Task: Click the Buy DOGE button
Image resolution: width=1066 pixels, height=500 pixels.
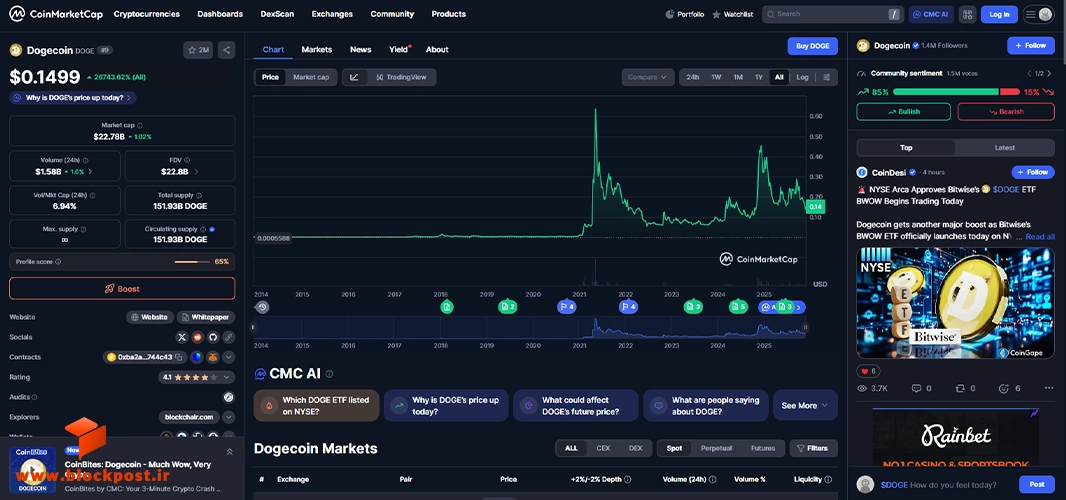Action: click(x=812, y=46)
